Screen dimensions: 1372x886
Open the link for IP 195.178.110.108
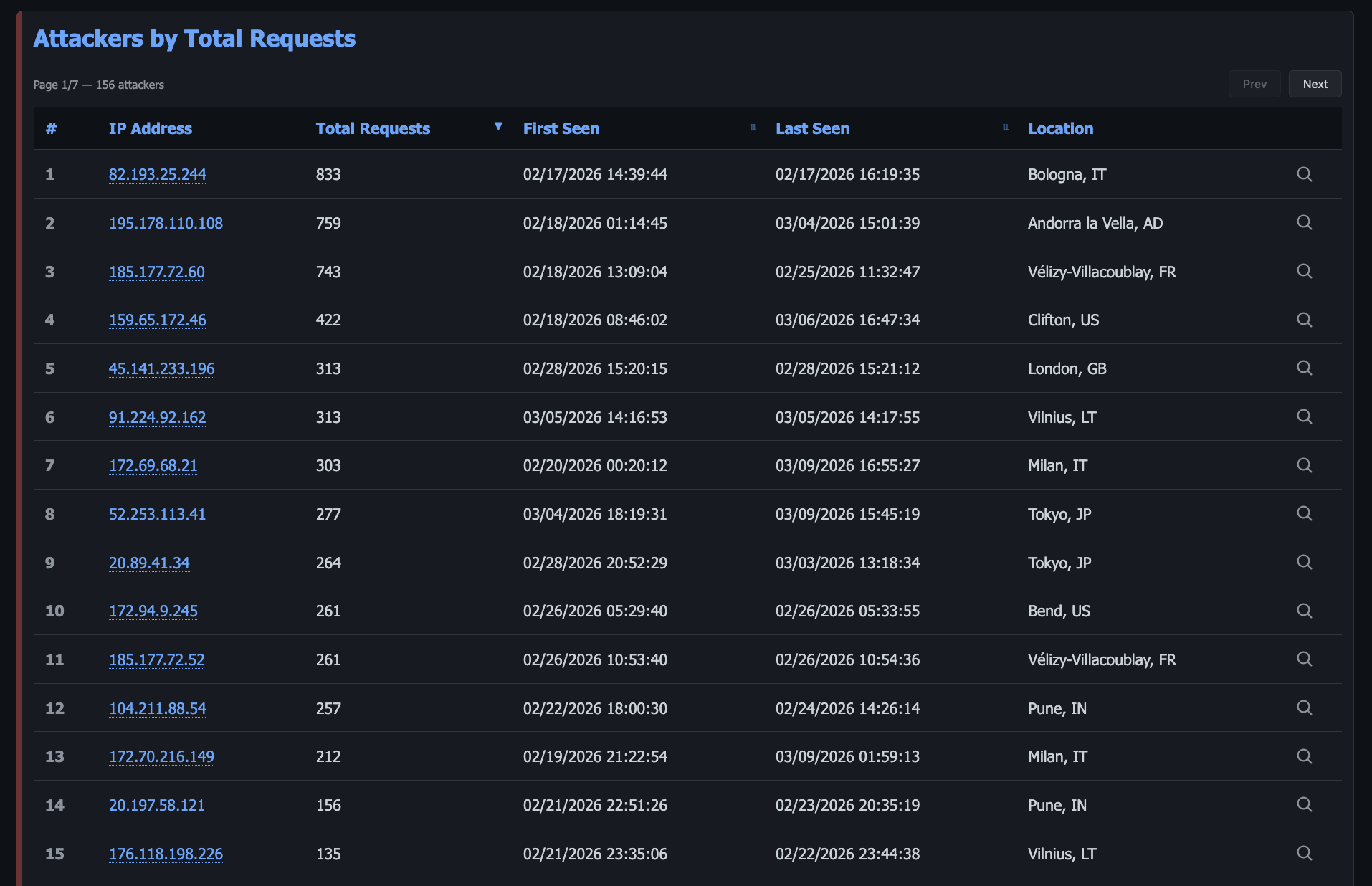(x=166, y=223)
